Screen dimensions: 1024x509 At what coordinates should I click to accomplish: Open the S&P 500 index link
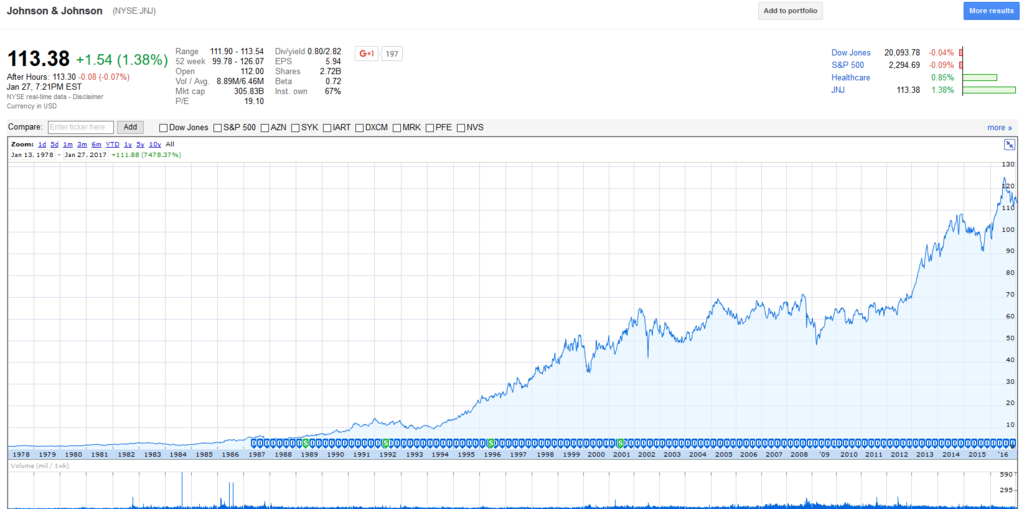[847, 65]
